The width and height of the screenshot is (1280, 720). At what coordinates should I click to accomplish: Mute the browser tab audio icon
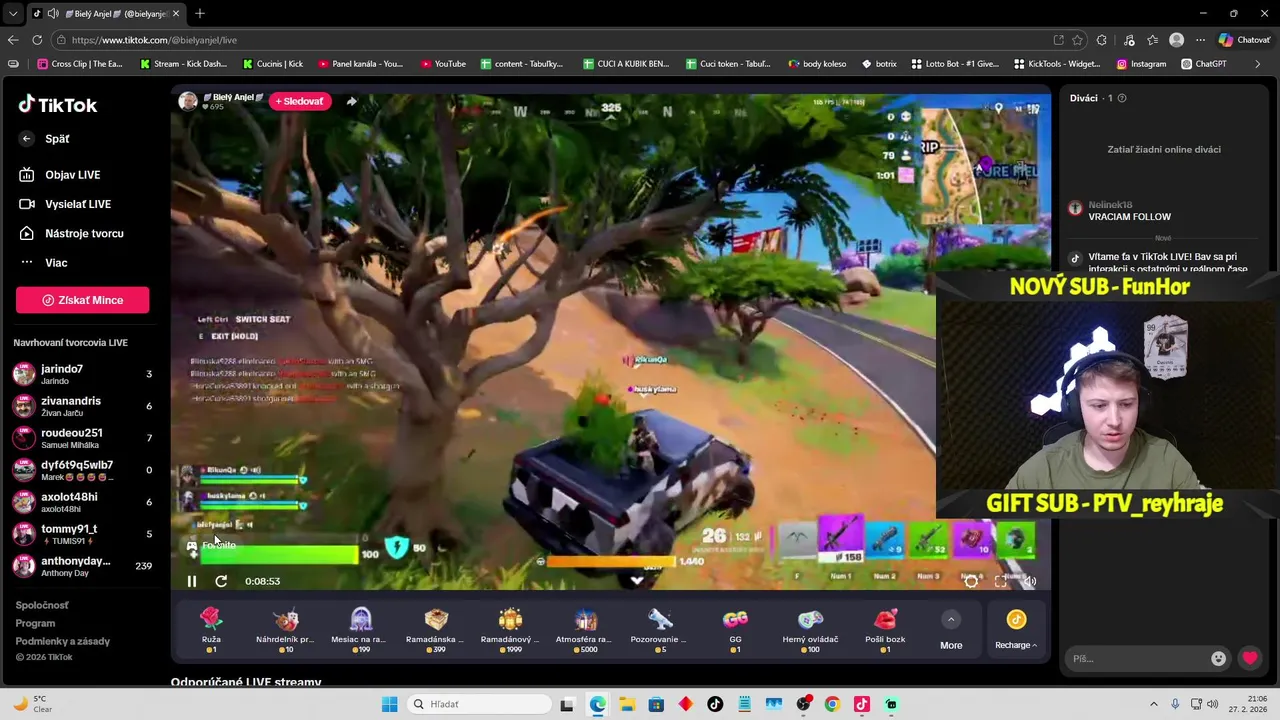(x=53, y=13)
